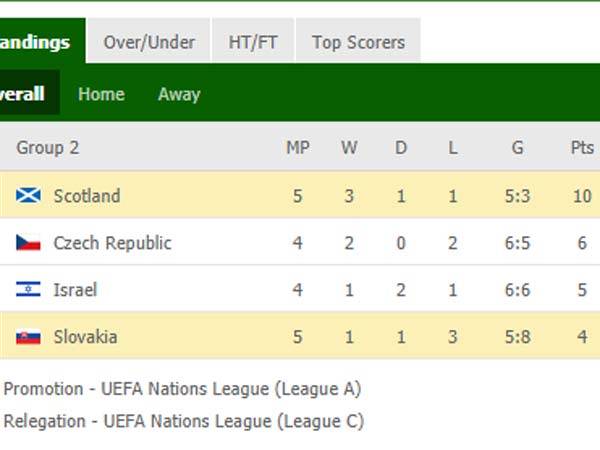Open the Israel team link
600x450 pixels.
[75, 290]
